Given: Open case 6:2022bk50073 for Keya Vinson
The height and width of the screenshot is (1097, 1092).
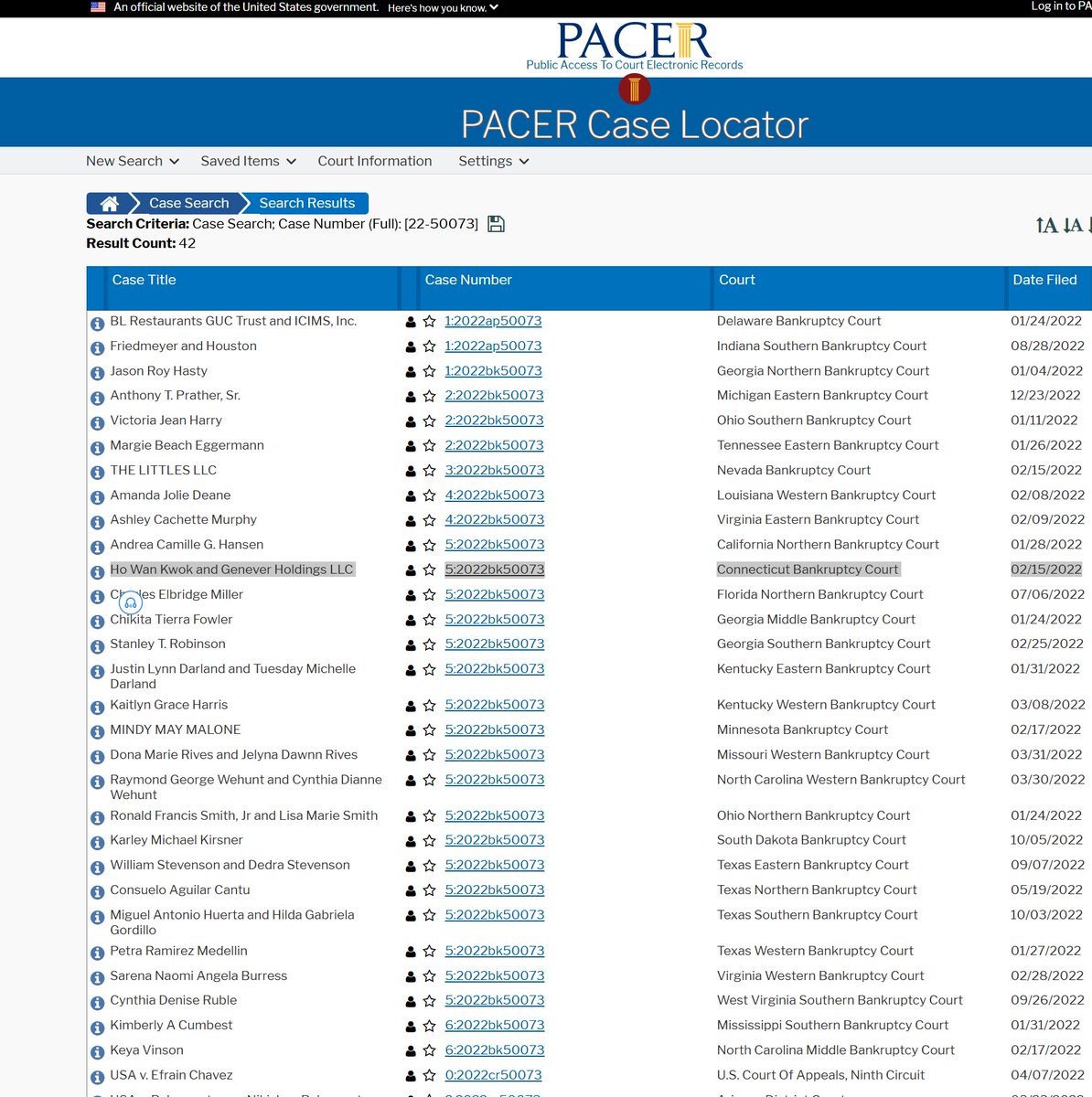Looking at the screenshot, I should click(494, 1050).
